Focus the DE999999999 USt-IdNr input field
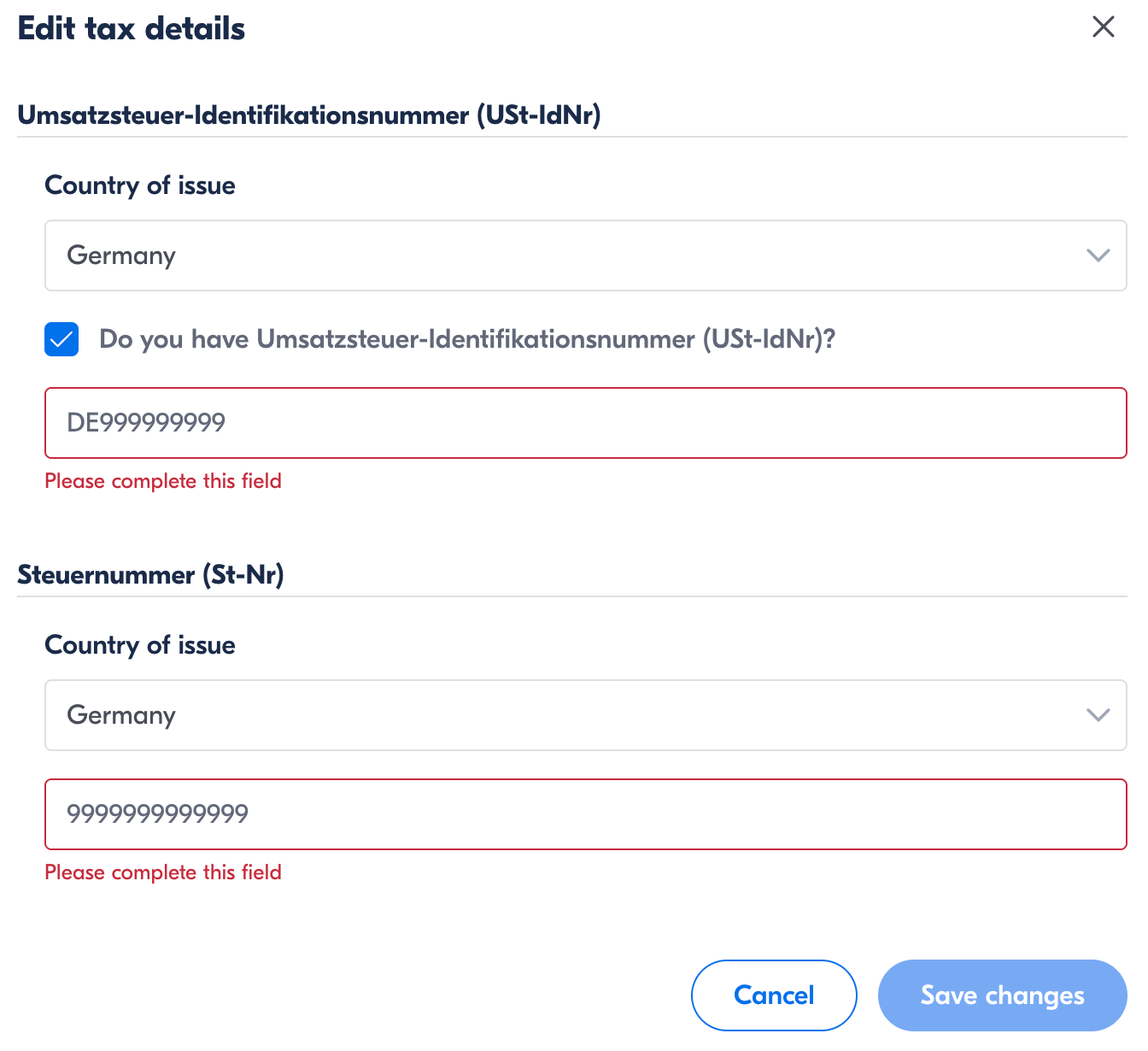 coord(585,423)
